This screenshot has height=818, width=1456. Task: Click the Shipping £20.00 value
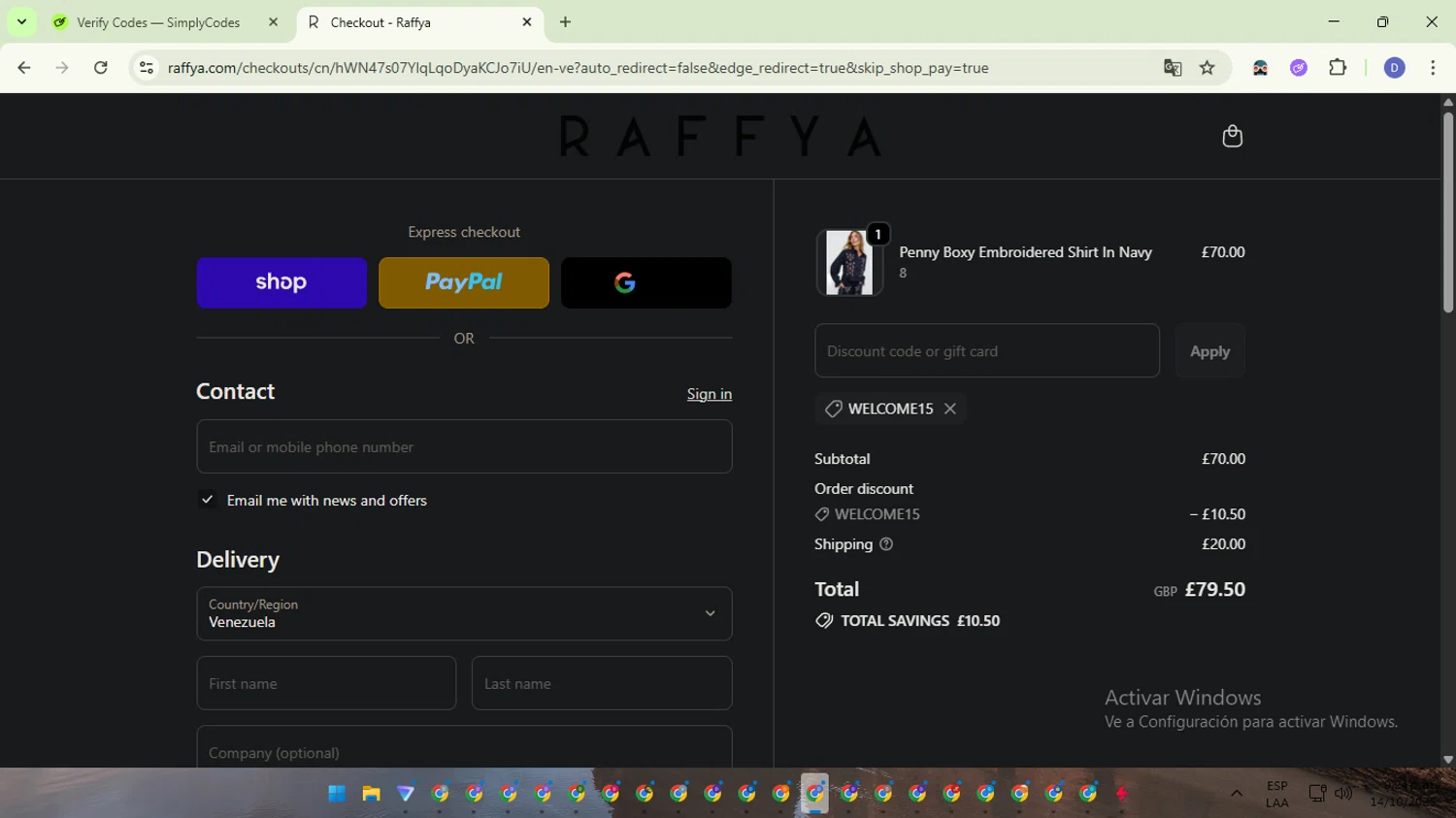(x=1223, y=544)
